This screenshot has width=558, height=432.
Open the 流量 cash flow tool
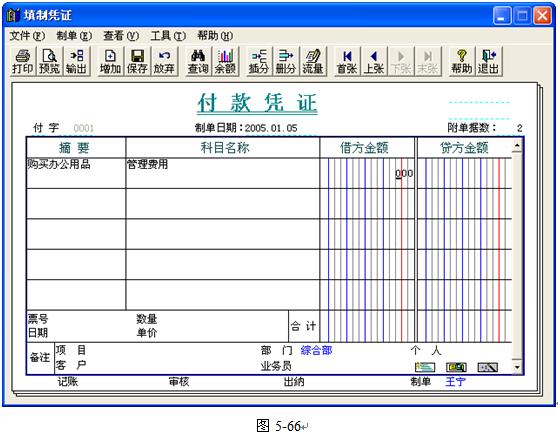pos(312,61)
